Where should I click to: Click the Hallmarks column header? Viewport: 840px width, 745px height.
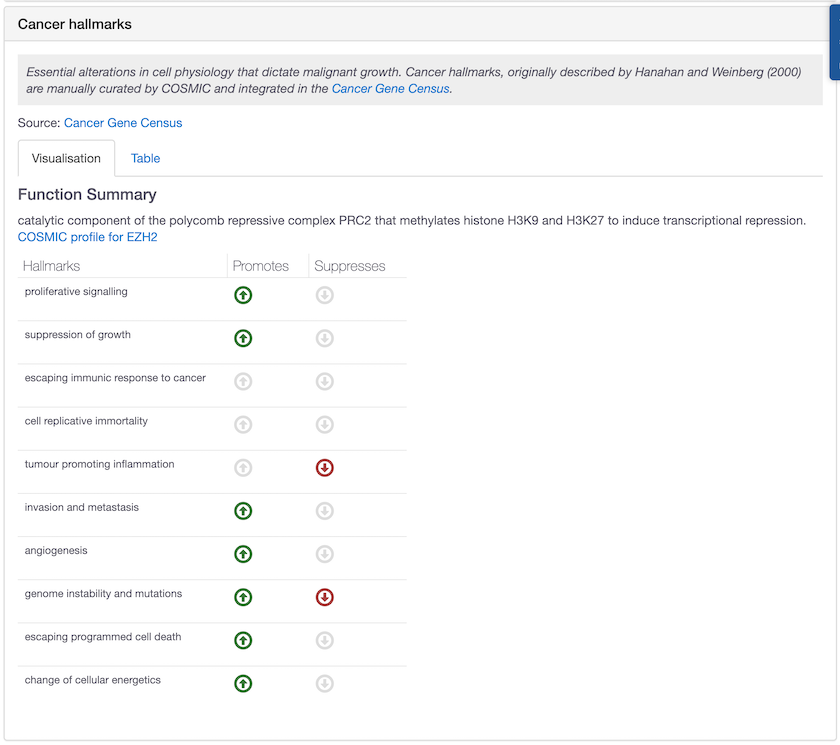click(x=51, y=266)
